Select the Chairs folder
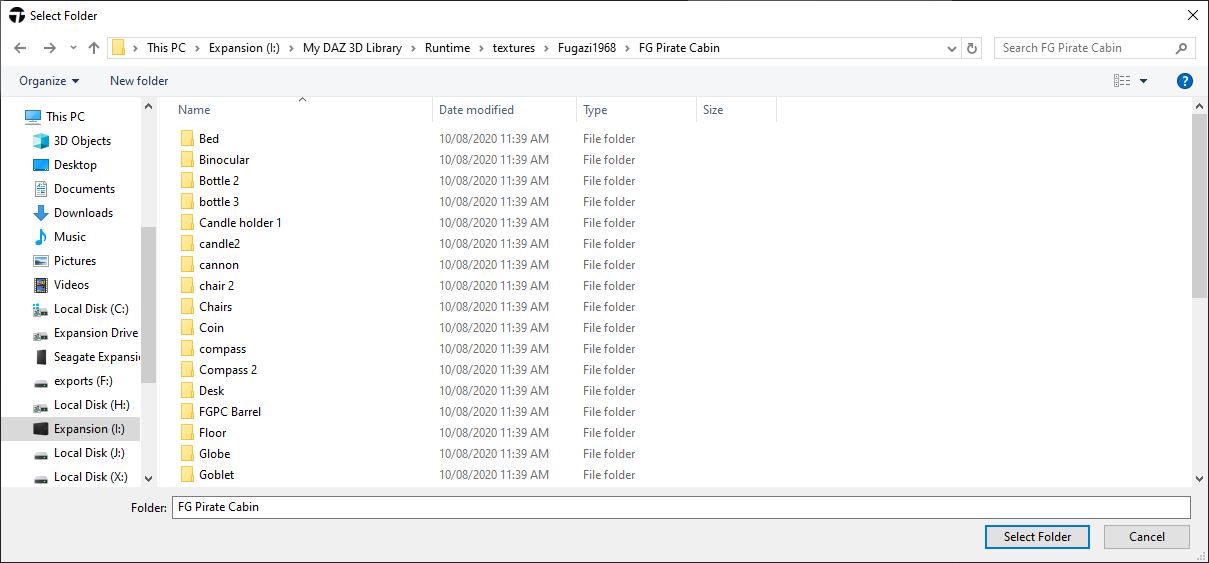The height and width of the screenshot is (563, 1209). tap(215, 307)
